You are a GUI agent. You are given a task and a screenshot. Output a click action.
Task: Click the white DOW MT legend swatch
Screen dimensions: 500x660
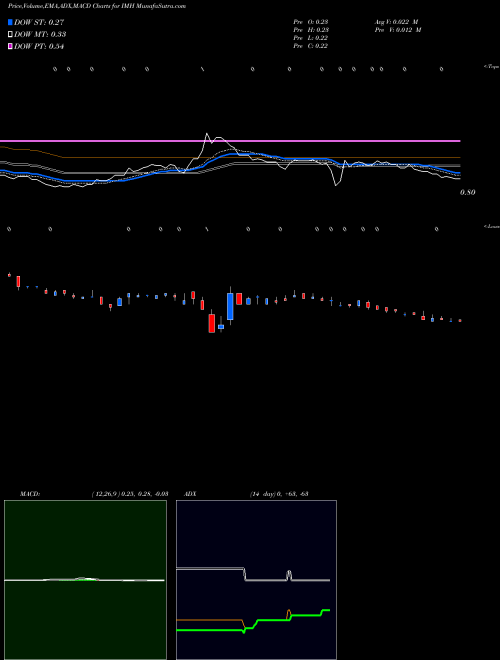pyautogui.click(x=10, y=35)
